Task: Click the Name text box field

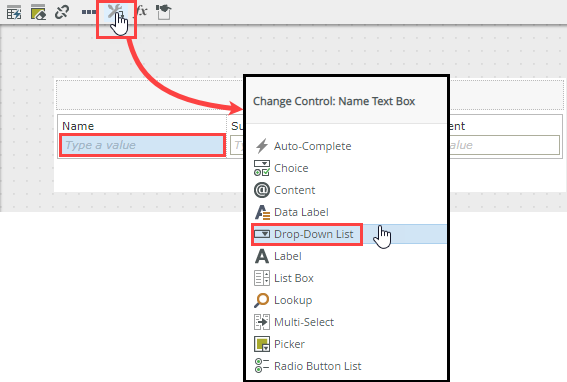Action: (142, 145)
